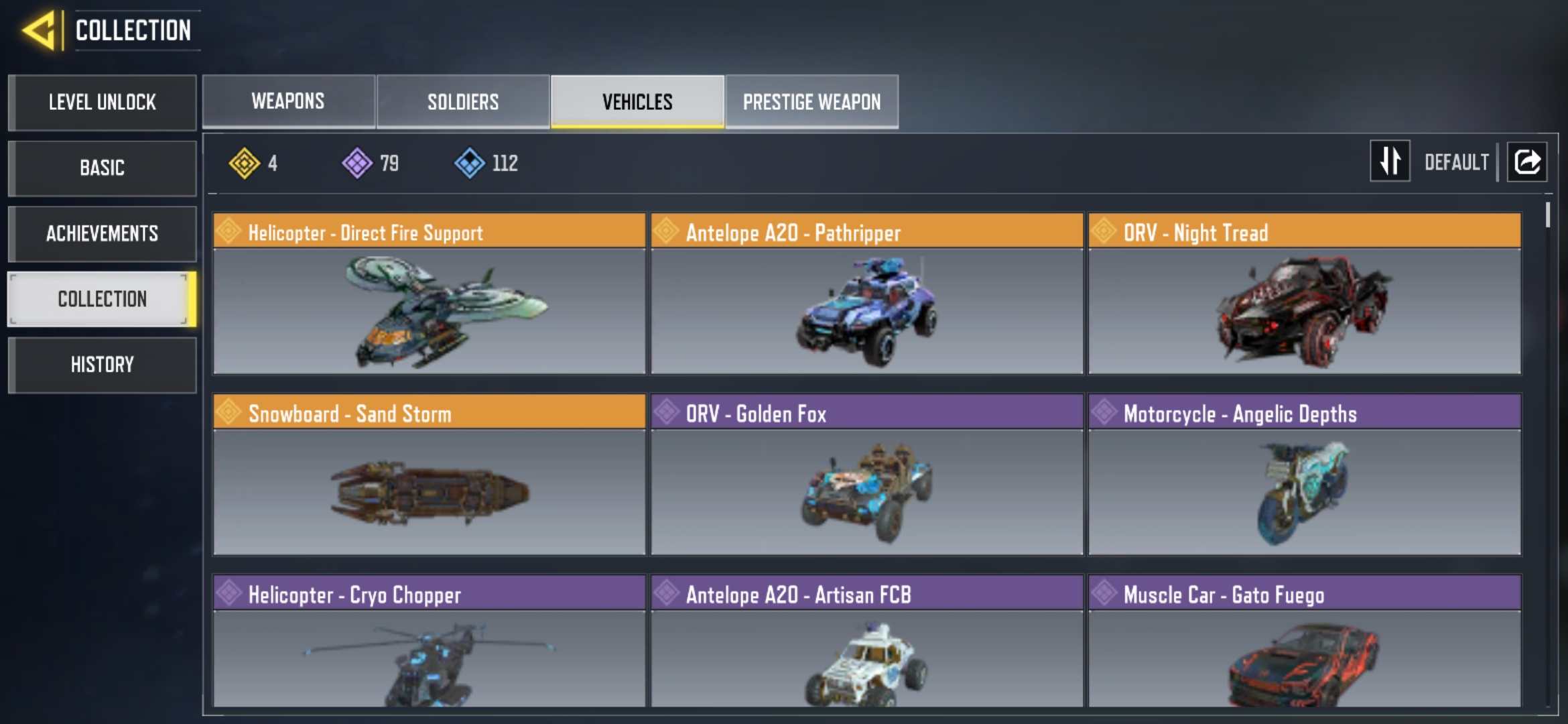Click the rarity icon on ORV - Night Tread

1103,231
